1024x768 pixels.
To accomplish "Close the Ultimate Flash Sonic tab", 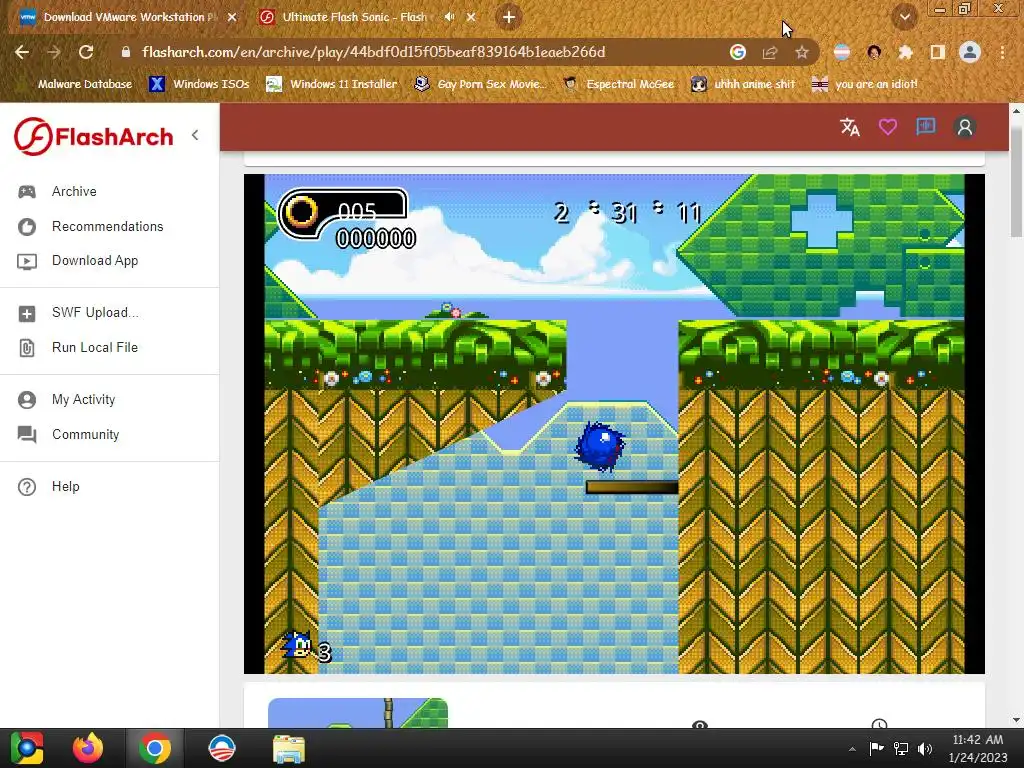I will [471, 18].
